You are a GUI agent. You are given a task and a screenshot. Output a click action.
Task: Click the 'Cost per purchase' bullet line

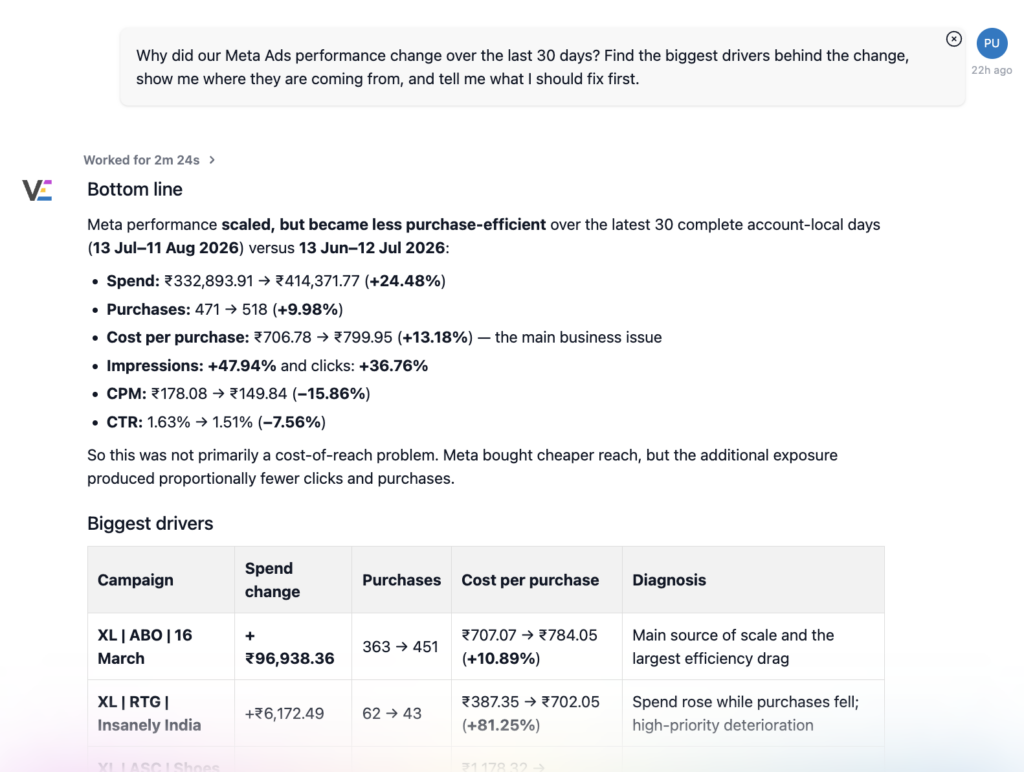[384, 337]
